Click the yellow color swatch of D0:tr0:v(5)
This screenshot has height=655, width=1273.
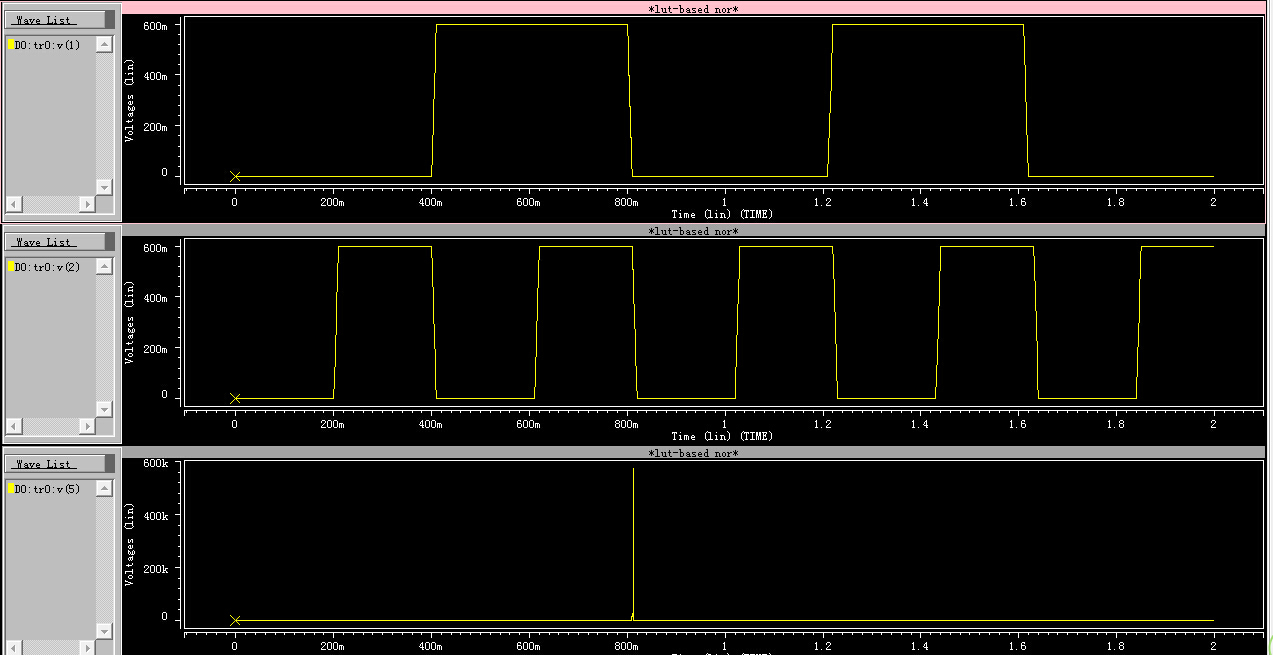pos(10,489)
